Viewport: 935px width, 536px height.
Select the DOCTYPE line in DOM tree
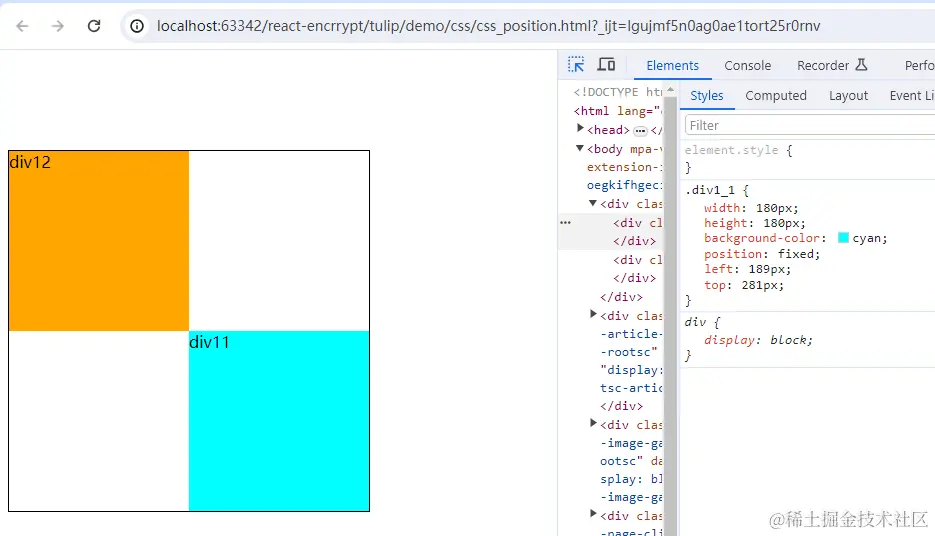coord(618,92)
